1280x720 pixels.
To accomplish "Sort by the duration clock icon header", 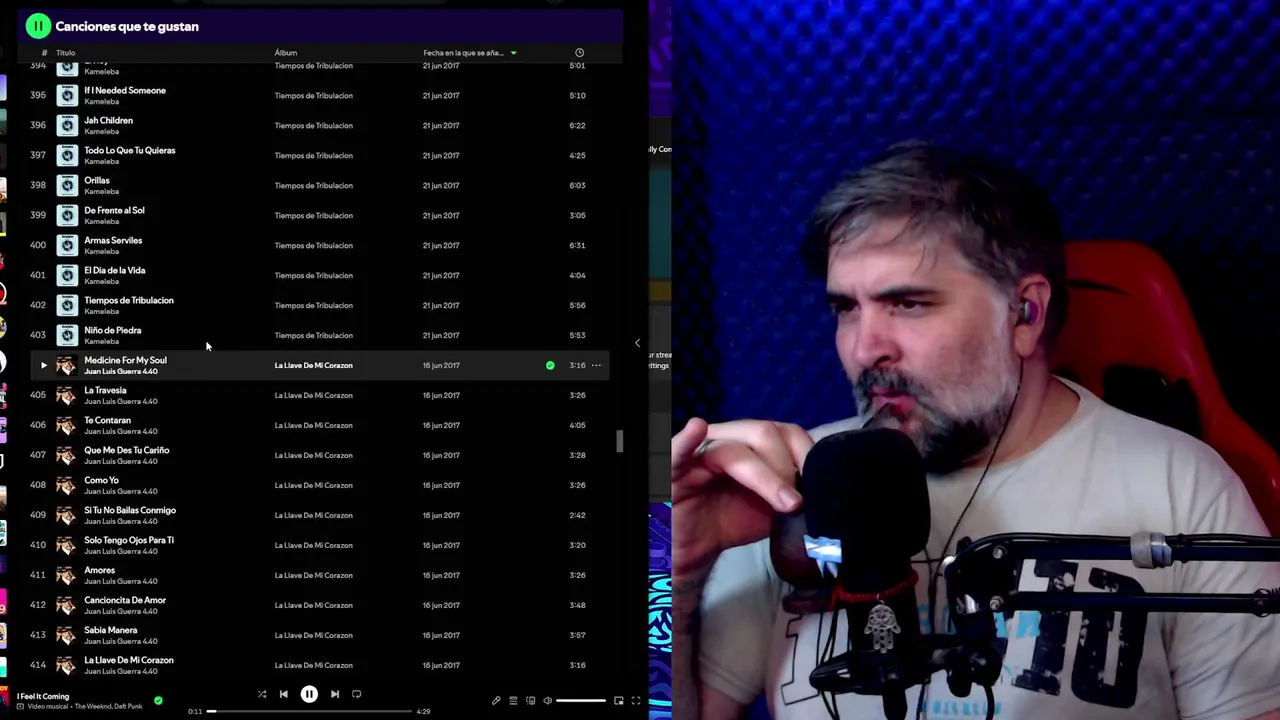I will [x=579, y=52].
